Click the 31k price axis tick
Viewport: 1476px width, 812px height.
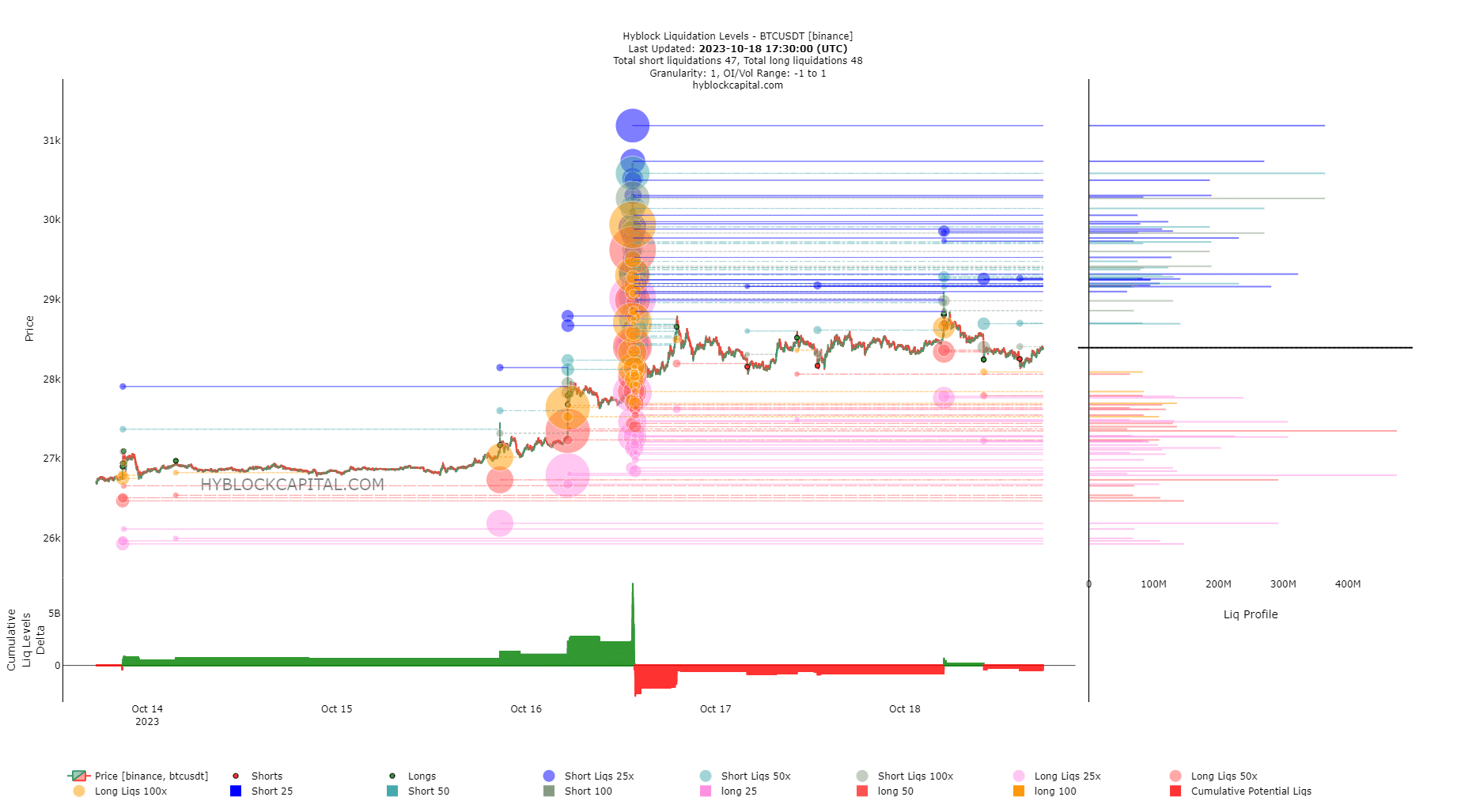[51, 141]
